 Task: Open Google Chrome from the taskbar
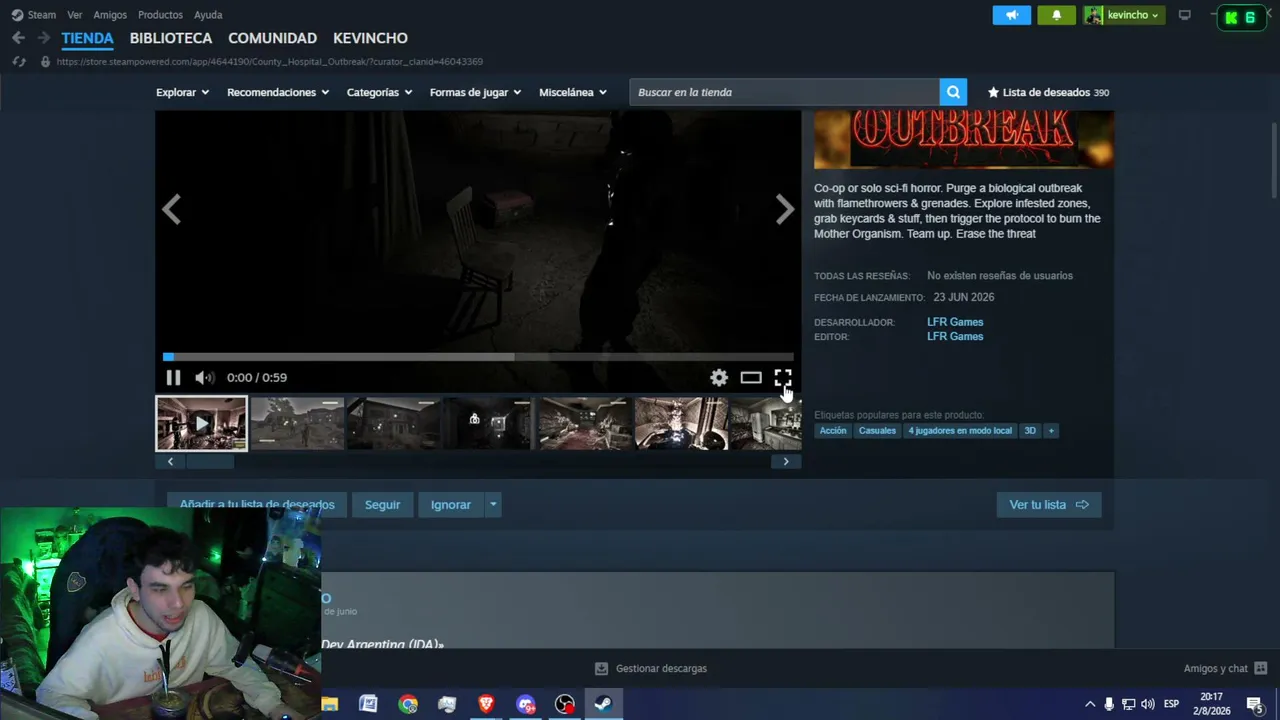pyautogui.click(x=408, y=704)
